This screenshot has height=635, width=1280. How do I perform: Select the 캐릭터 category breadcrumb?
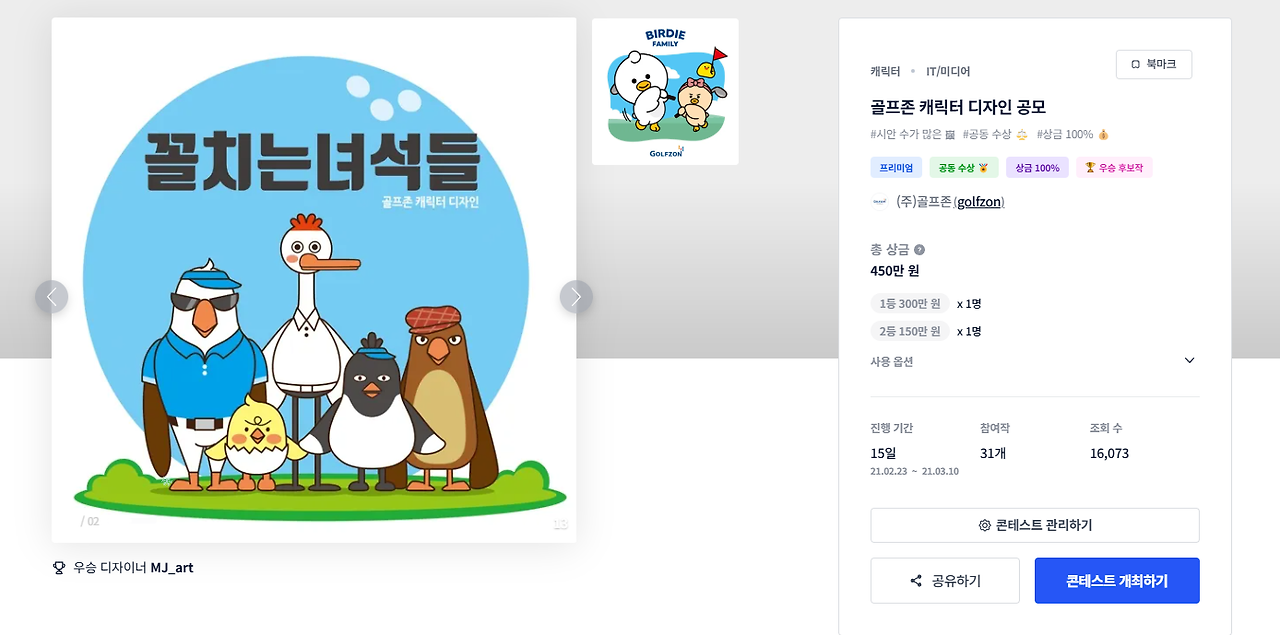(885, 71)
